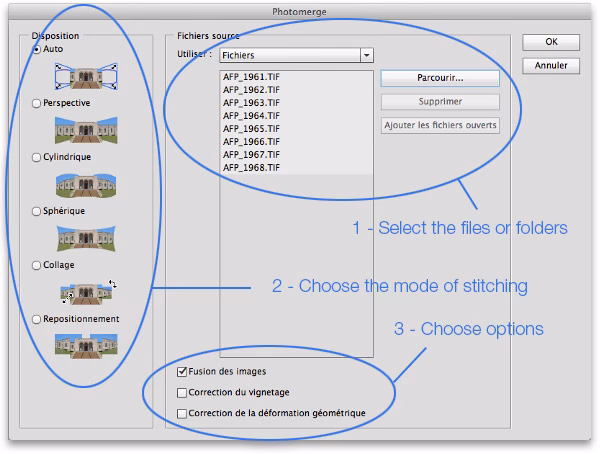Select file AFP_1968.TIF in the list
The width and height of the screenshot is (600, 454).
(x=296, y=168)
